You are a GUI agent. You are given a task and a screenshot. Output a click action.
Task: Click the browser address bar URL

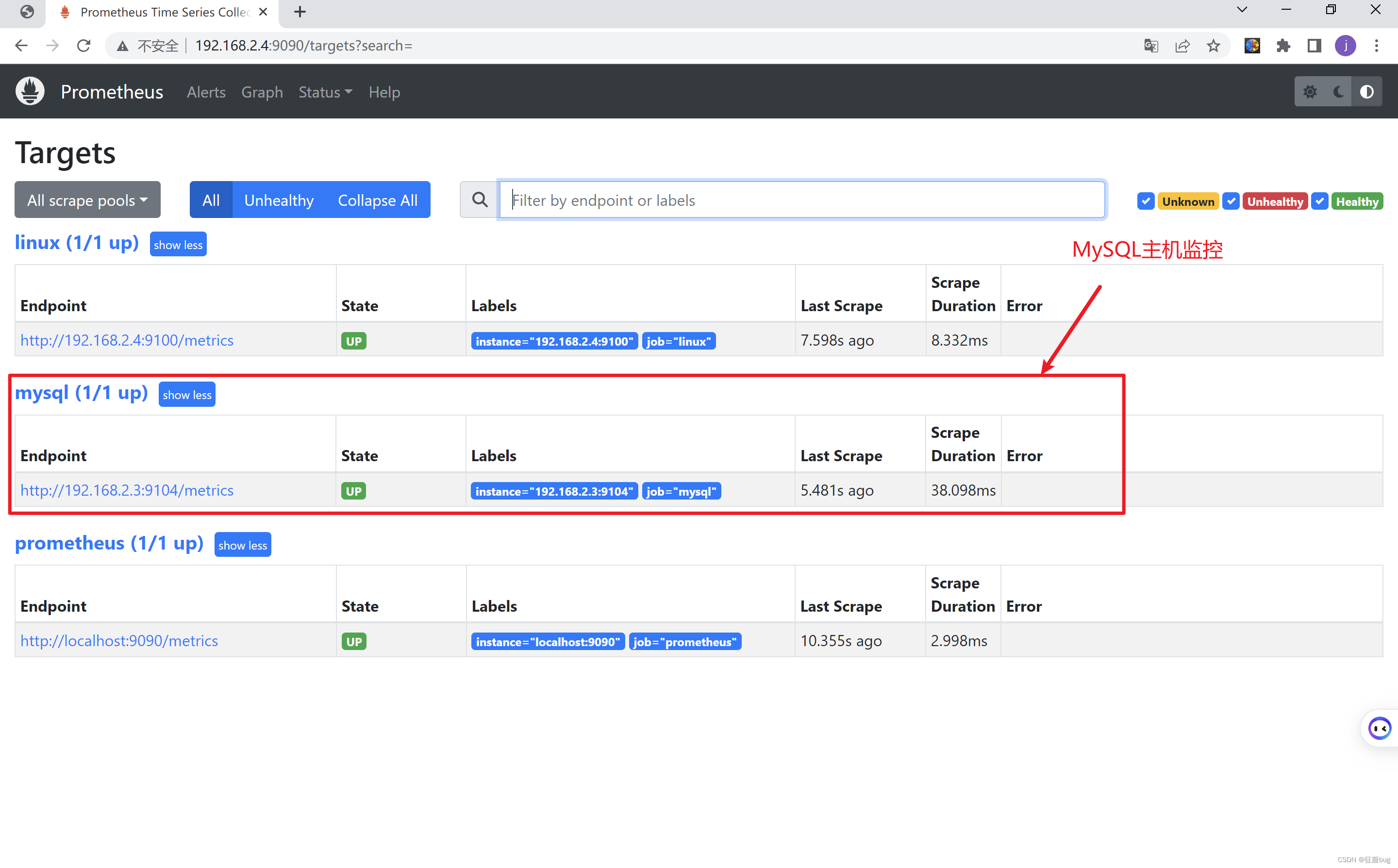tap(303, 45)
